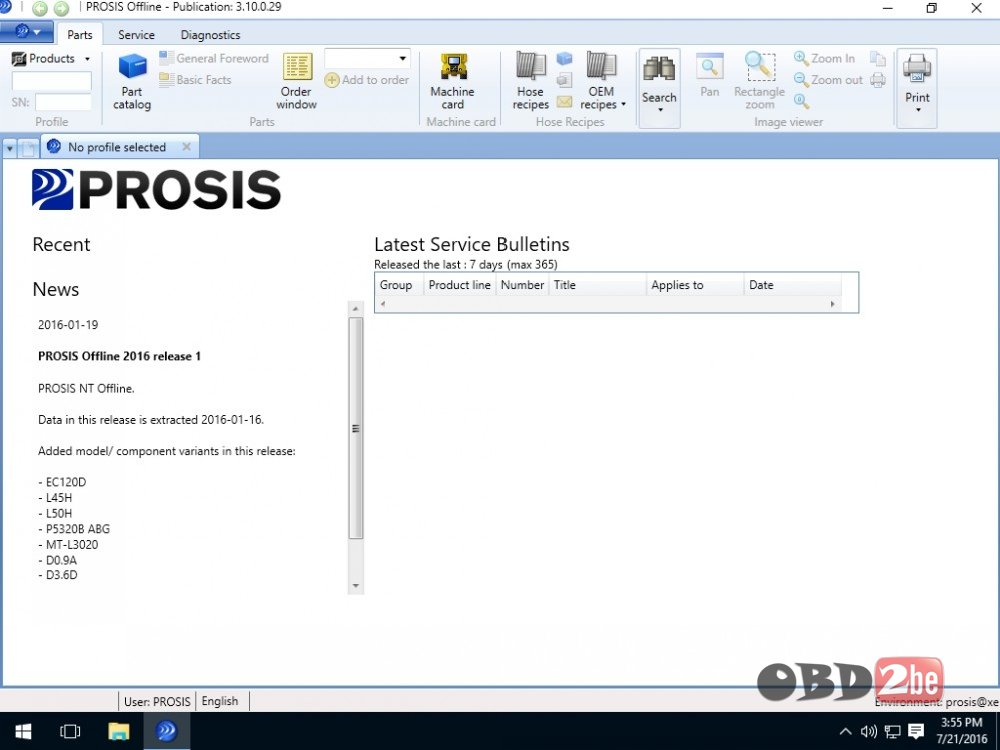Click the News scrollbar down arrow

(x=356, y=586)
